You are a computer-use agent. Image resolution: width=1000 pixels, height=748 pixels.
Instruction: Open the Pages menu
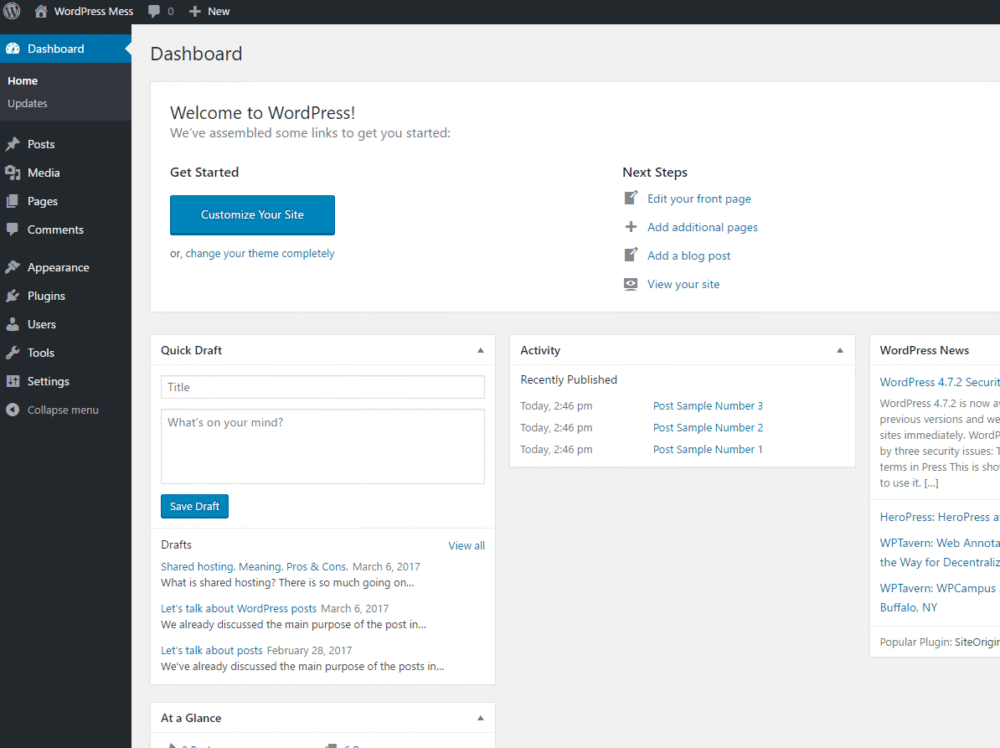tap(42, 202)
